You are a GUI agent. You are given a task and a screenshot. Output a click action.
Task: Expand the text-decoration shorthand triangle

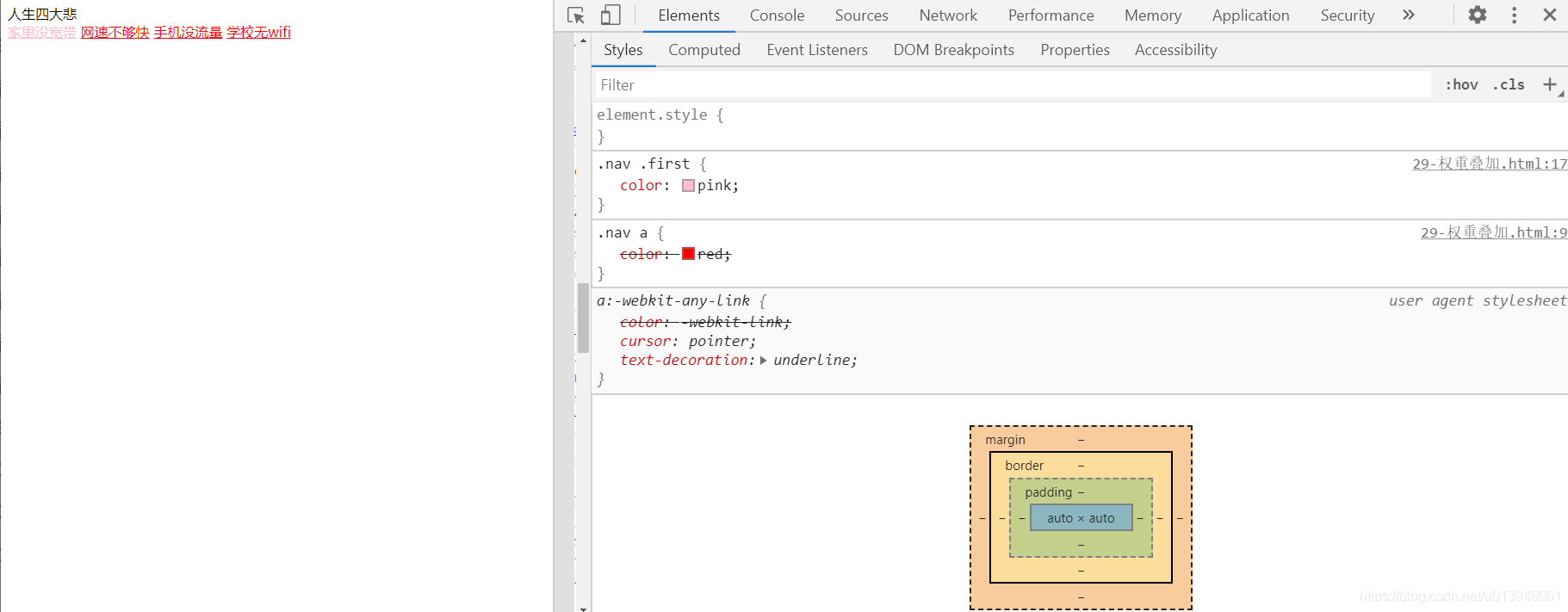coord(763,361)
